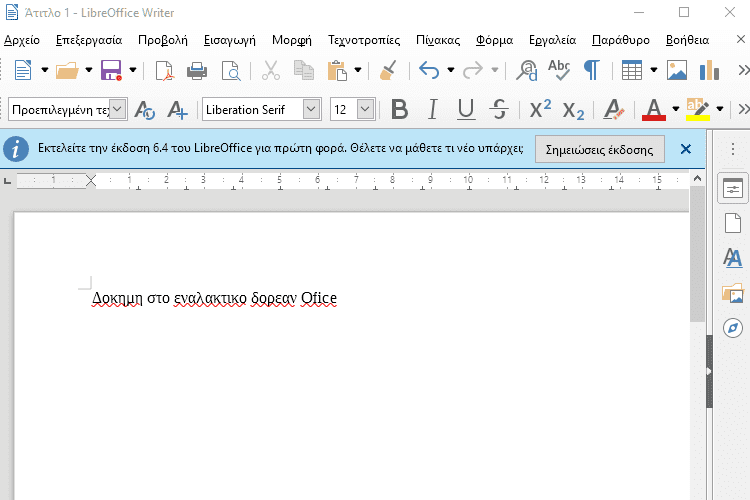Open the Τεχνοτροπίες menu
This screenshot has width=750, height=500.
pyautogui.click(x=364, y=40)
